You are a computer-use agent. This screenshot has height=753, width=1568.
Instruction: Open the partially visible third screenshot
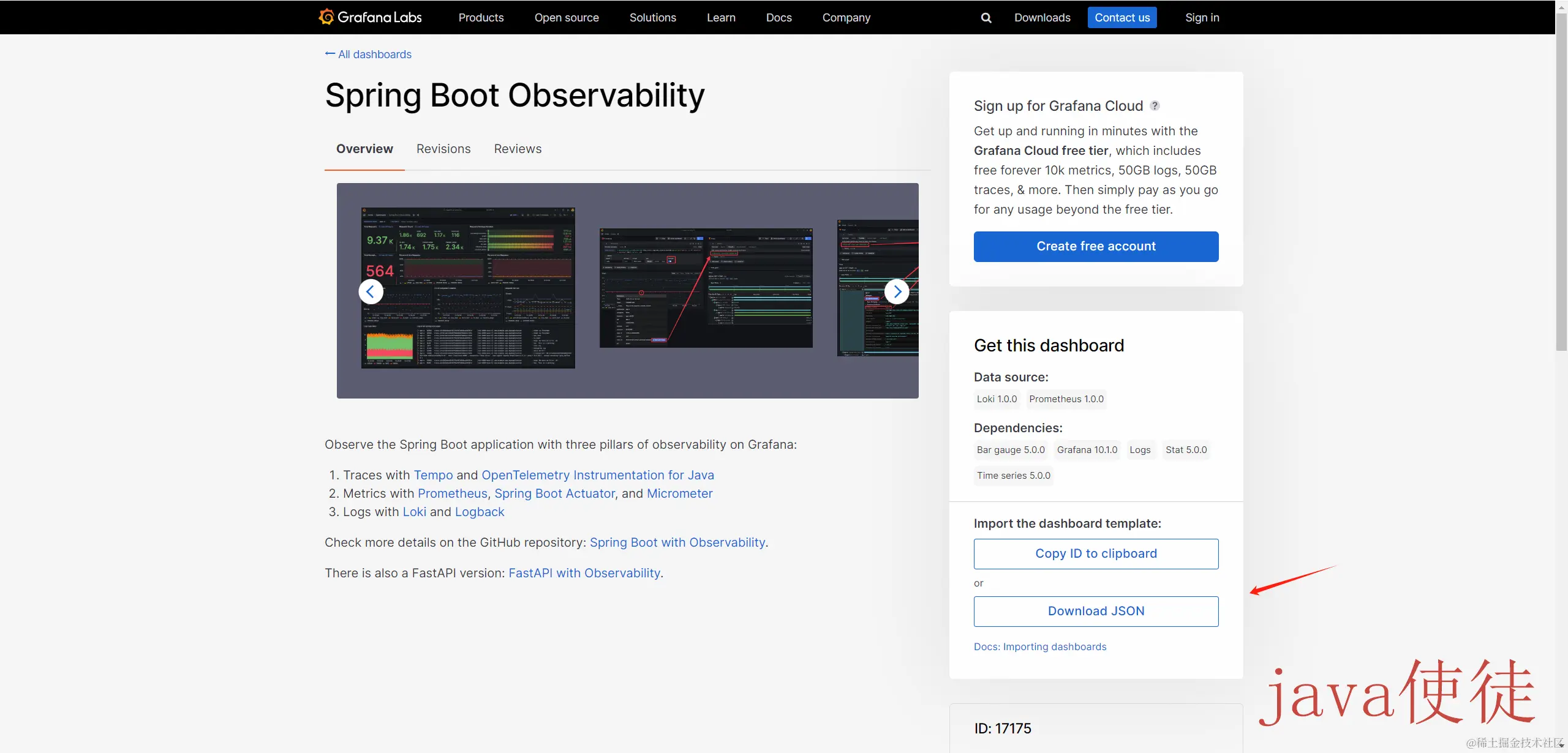coord(878,288)
